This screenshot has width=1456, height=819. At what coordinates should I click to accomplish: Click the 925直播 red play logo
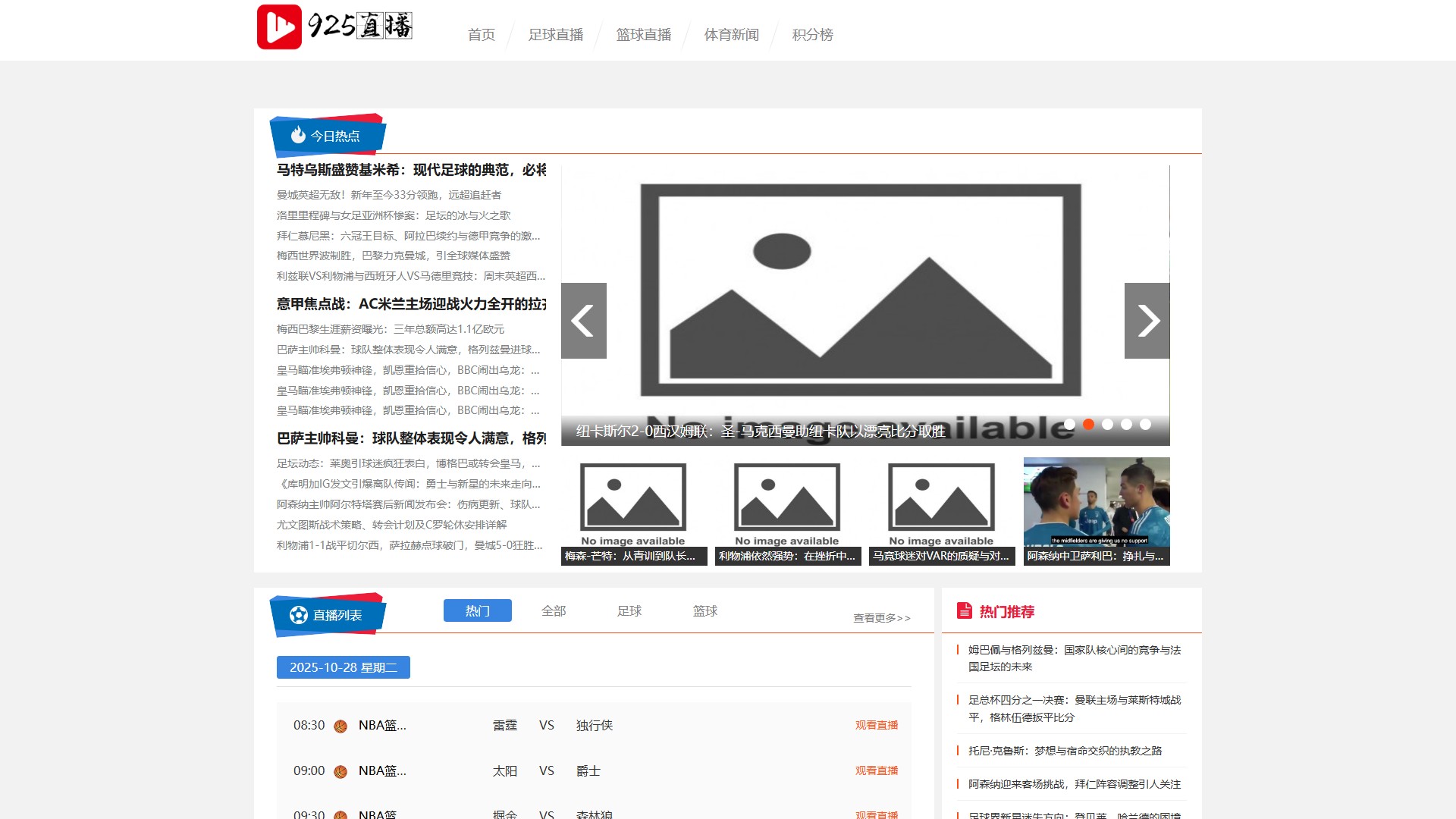(279, 27)
